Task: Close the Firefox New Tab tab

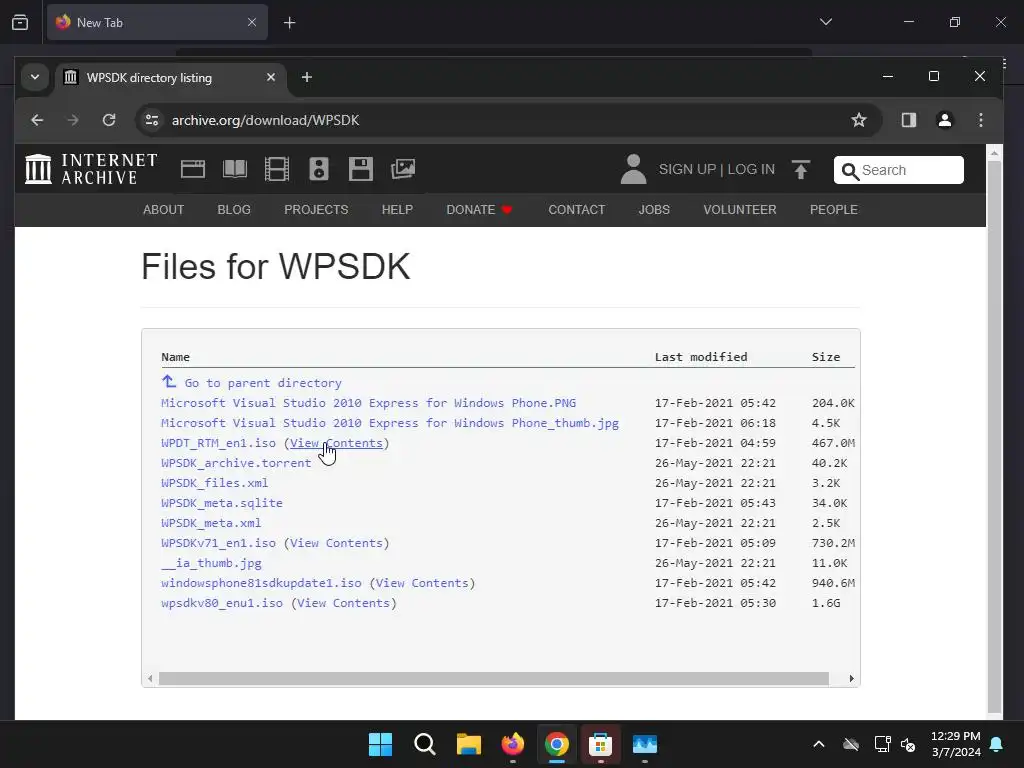Action: pos(251,22)
